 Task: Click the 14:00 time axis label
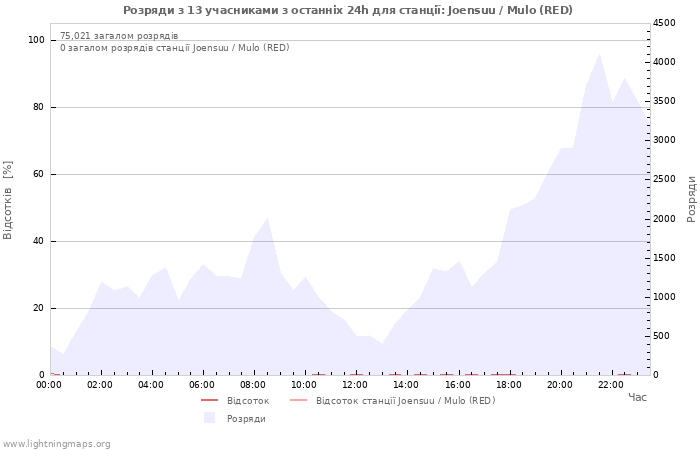(x=406, y=385)
